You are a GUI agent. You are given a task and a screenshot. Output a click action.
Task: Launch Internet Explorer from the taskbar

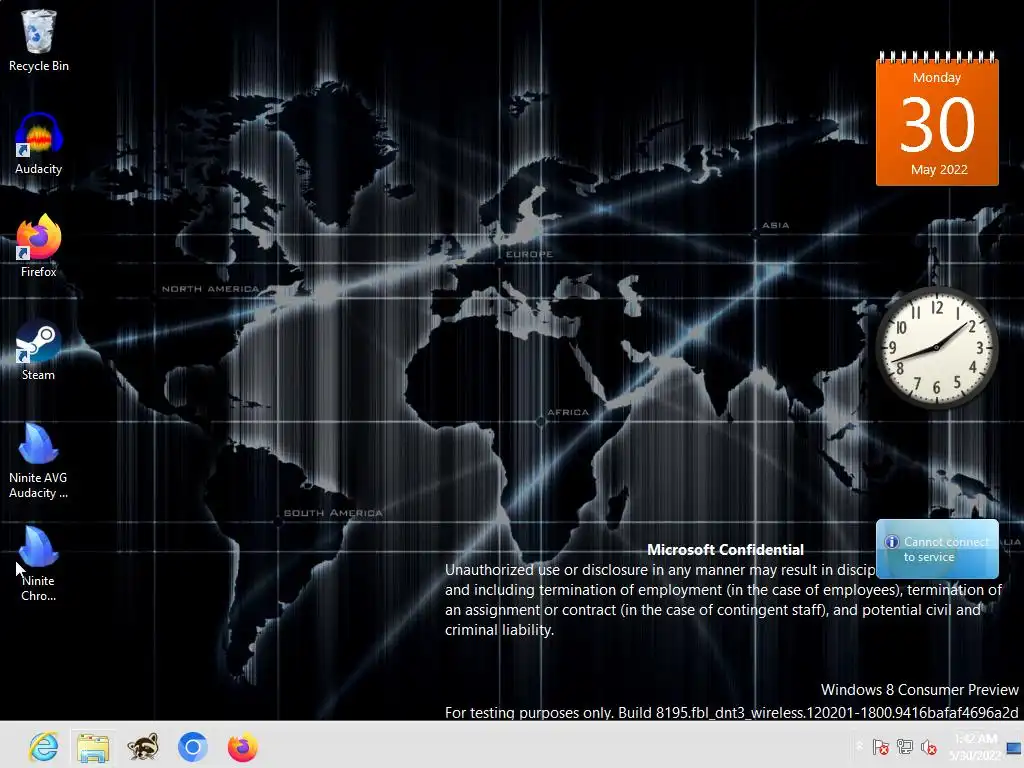(44, 746)
